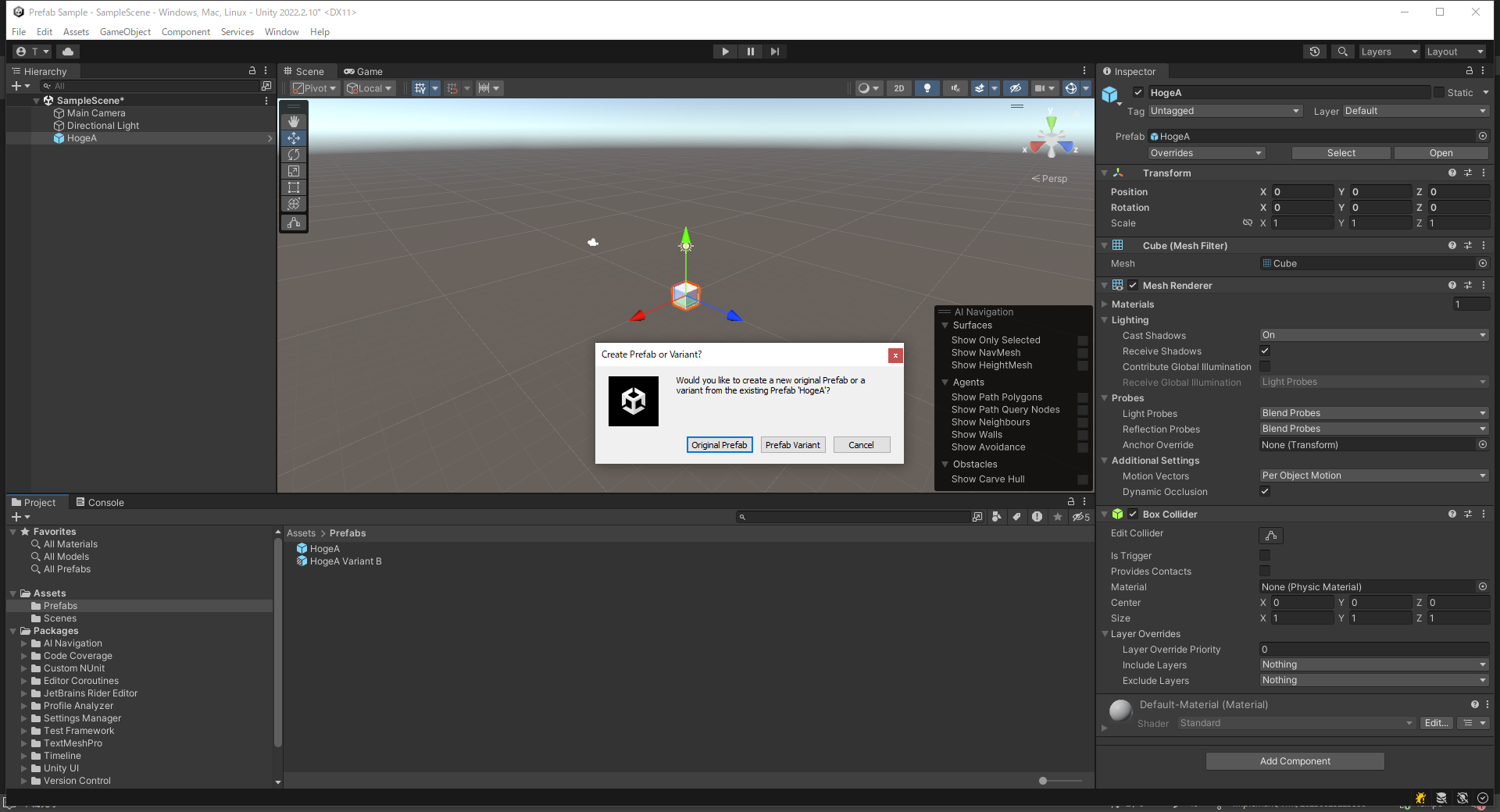Click the Original Prefab button in the dialog
This screenshot has height=812, width=1500.
(719, 444)
